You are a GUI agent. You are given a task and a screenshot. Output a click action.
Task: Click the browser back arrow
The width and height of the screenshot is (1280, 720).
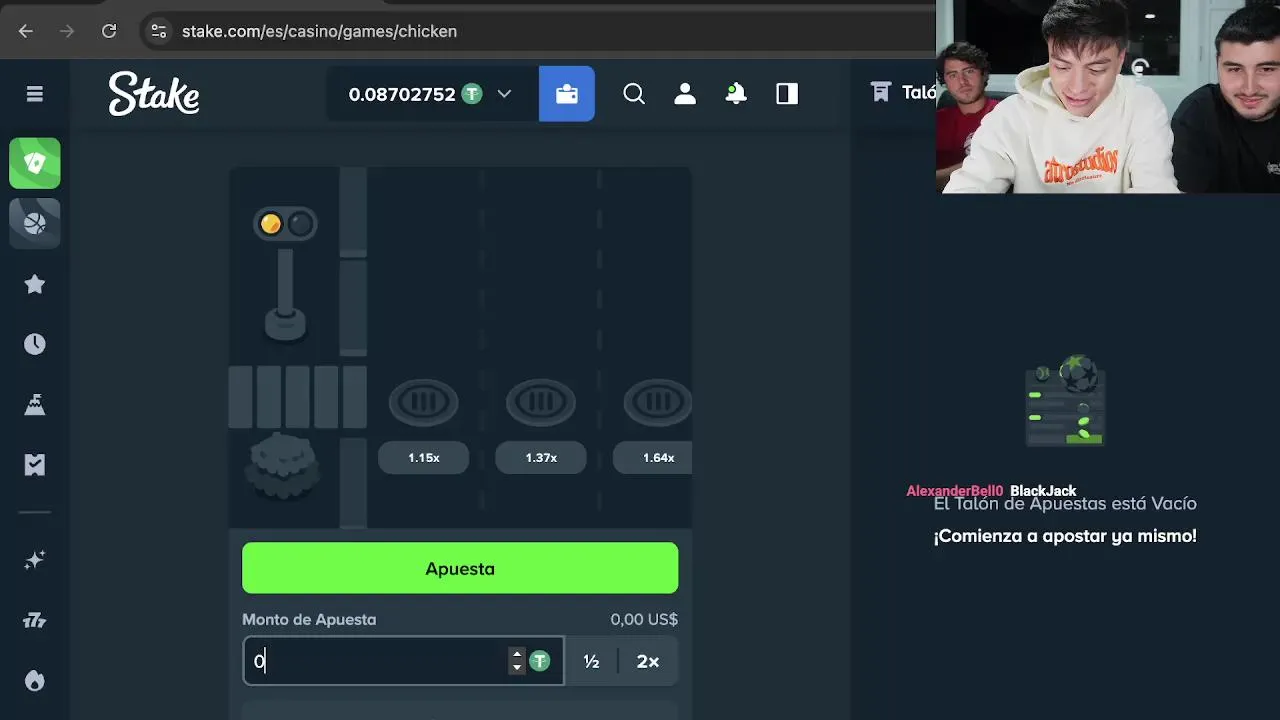pos(26,31)
